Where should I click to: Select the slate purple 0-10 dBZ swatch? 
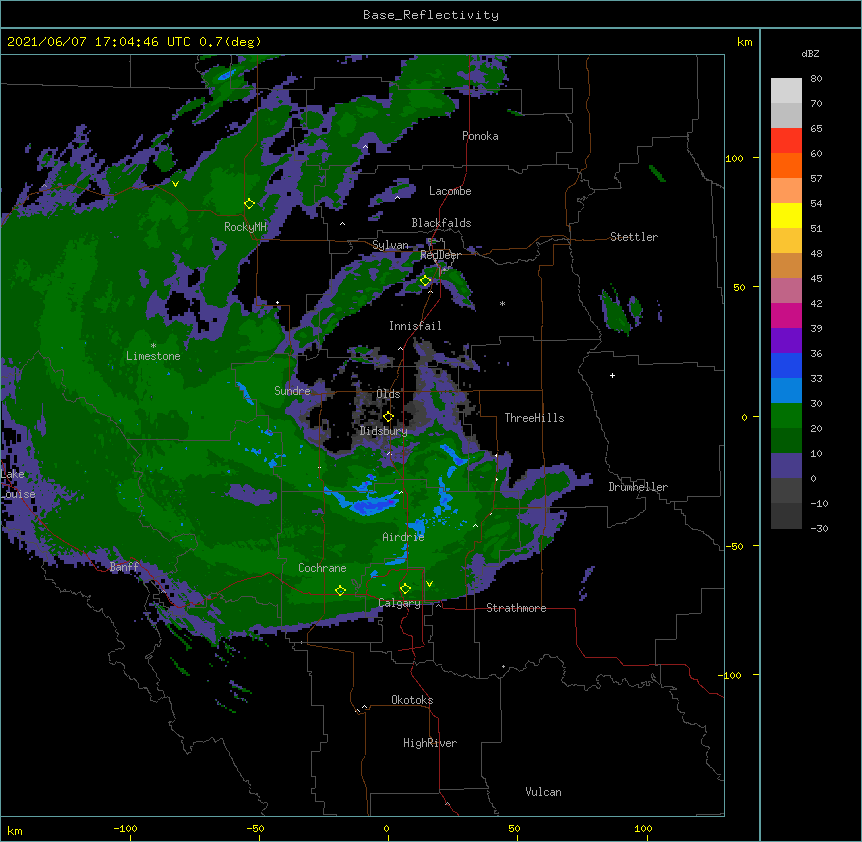pyautogui.click(x=786, y=466)
